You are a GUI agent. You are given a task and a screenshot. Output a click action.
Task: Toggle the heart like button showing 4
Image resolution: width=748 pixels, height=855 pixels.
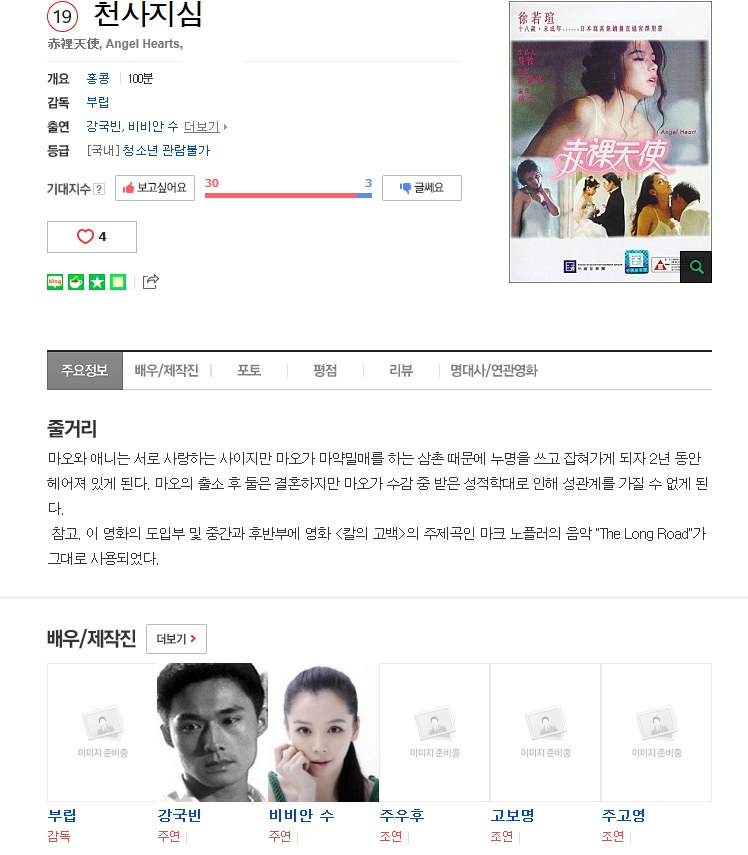click(x=92, y=237)
